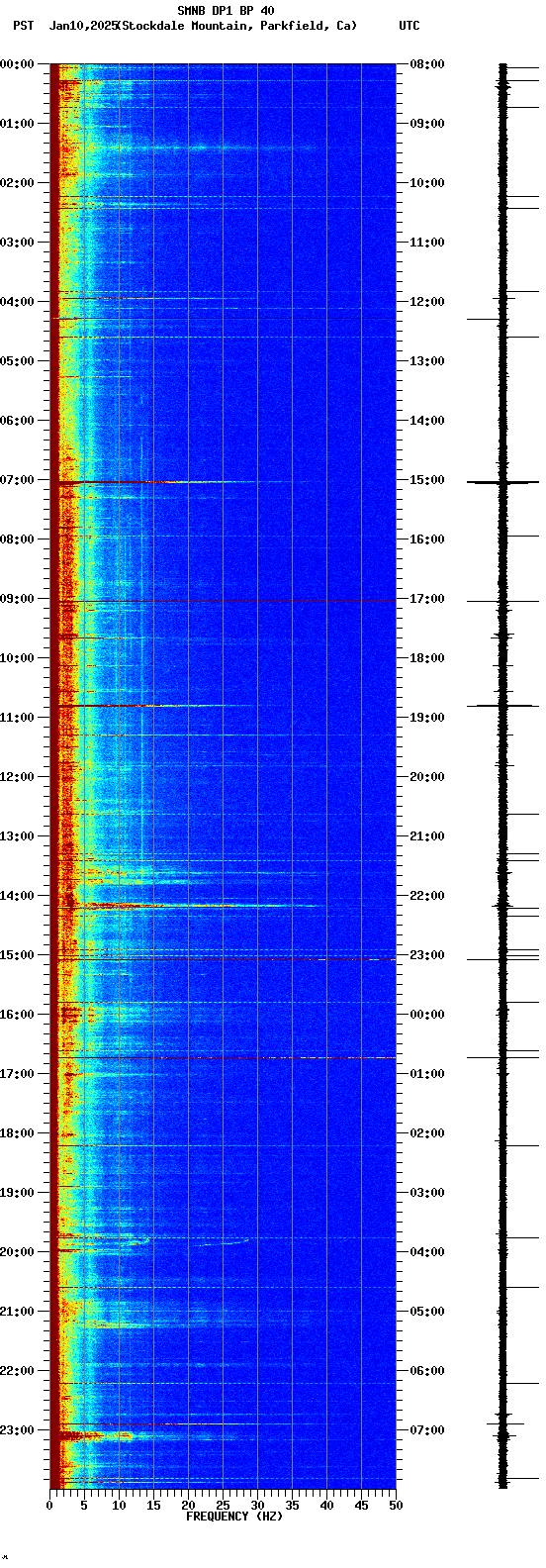
Task: Click Stockdale Mountain, Parkfield, Ca location text
Action: point(236,26)
